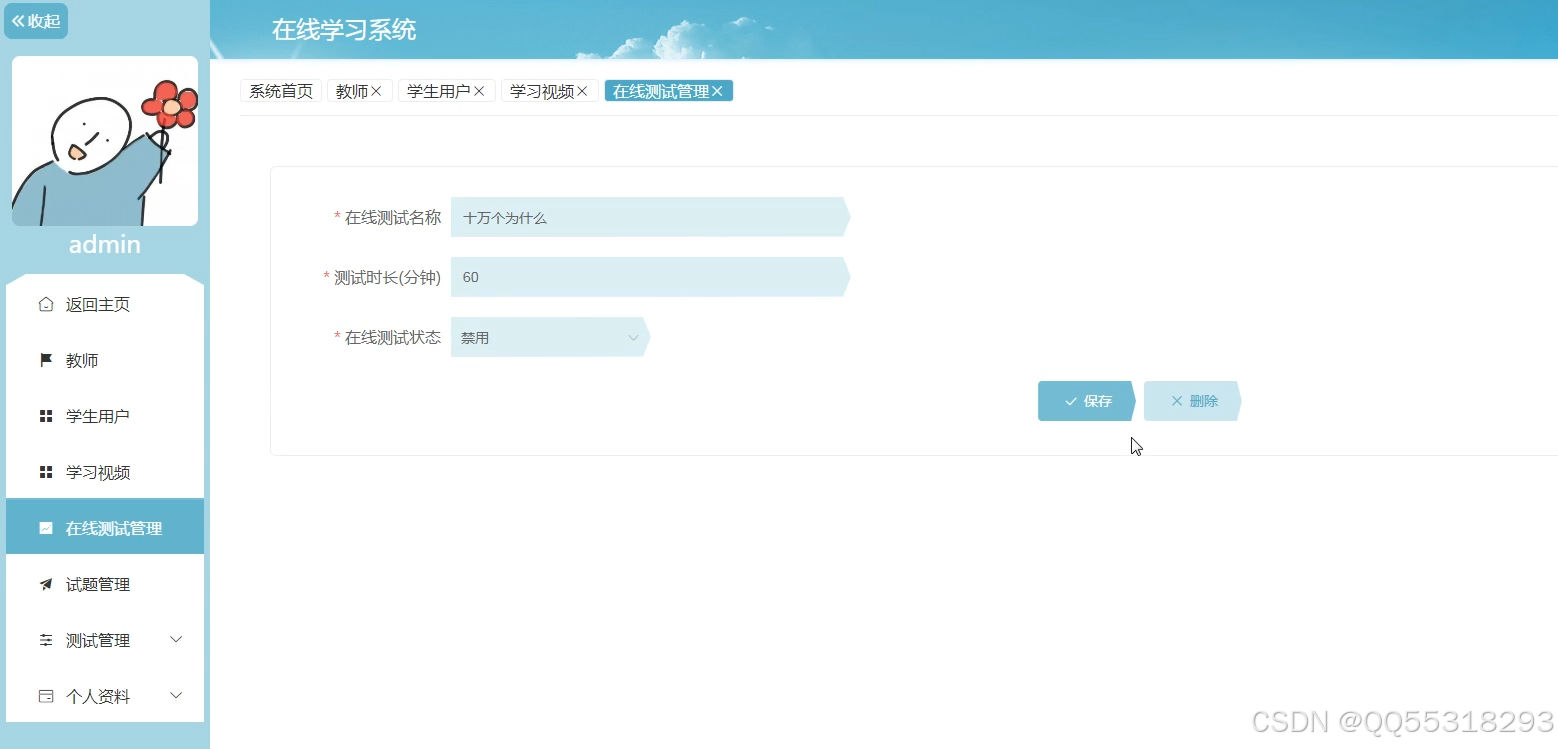Click the card icon next to 个人资料
1558x749 pixels.
[x=45, y=695]
